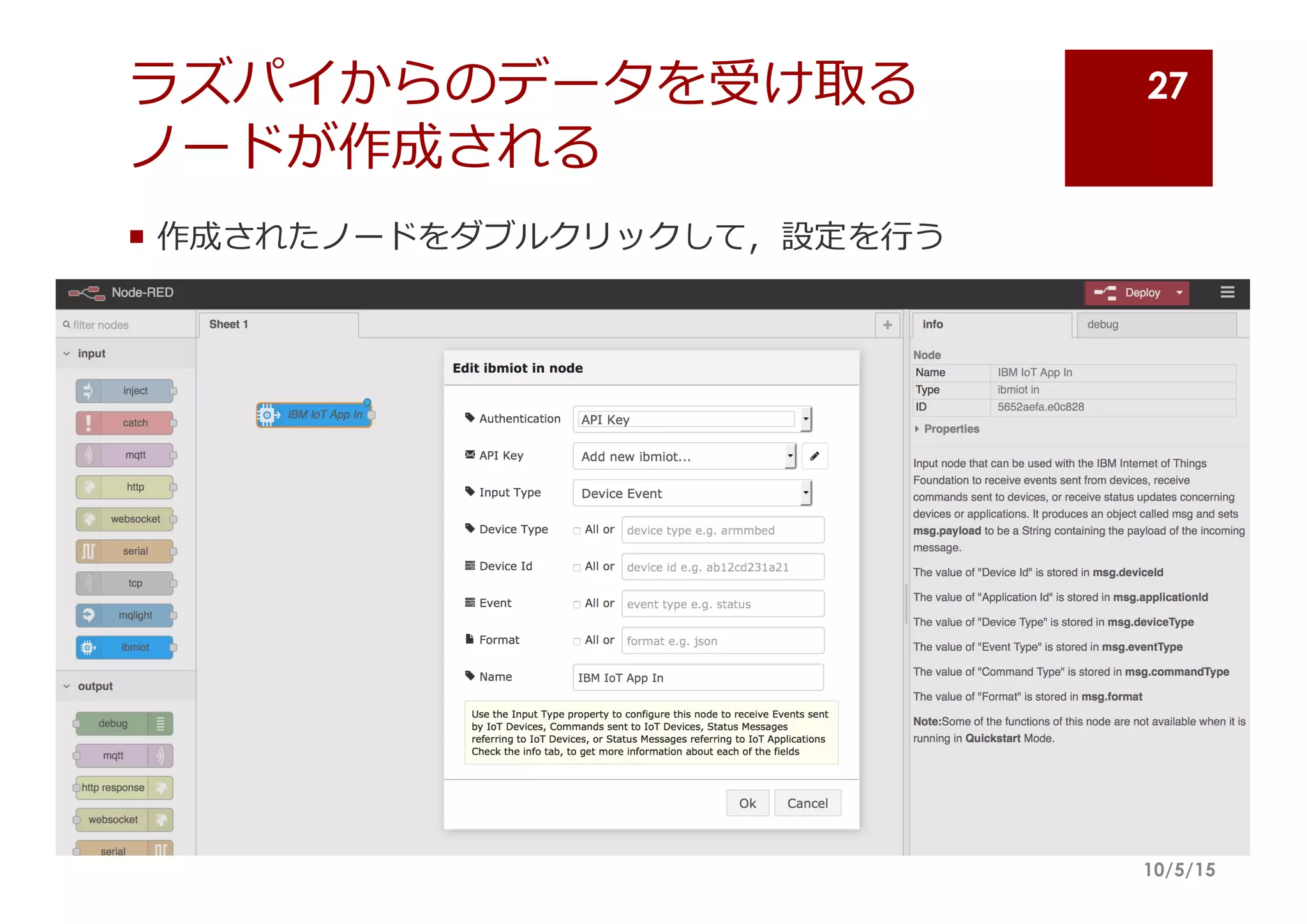Screen dimensions: 1307x924
Task: Cancel the Edit ibmiot in node dialog
Action: click(x=807, y=803)
